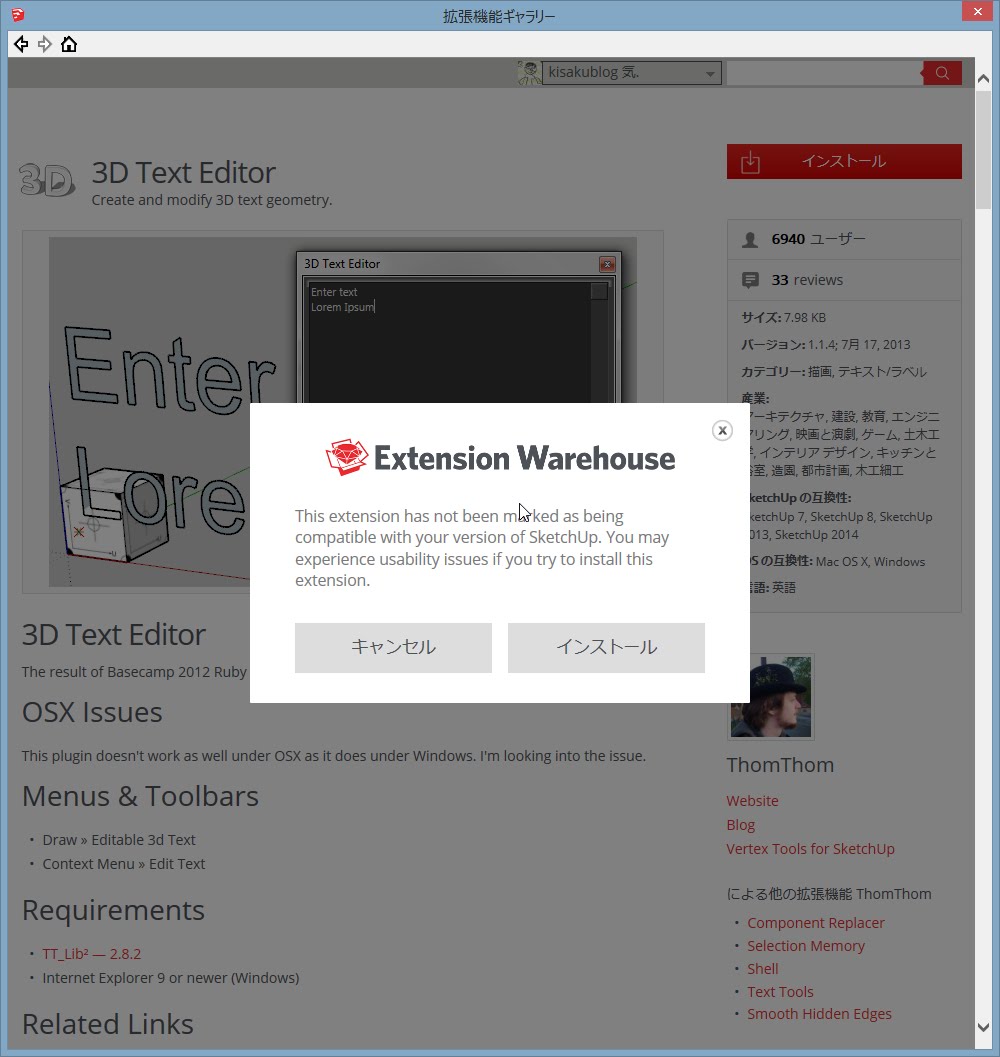Image resolution: width=1000 pixels, height=1057 pixels.
Task: Click 'Context Menu » Edit Text' item
Action: tap(123, 864)
